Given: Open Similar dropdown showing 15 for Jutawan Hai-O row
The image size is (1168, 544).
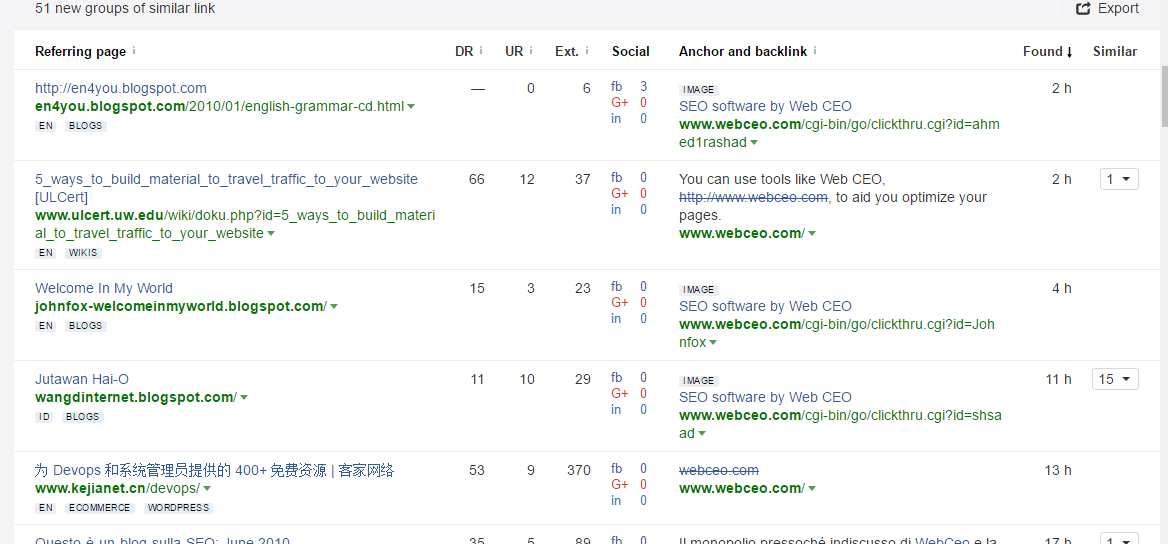Looking at the screenshot, I should click(x=1116, y=379).
